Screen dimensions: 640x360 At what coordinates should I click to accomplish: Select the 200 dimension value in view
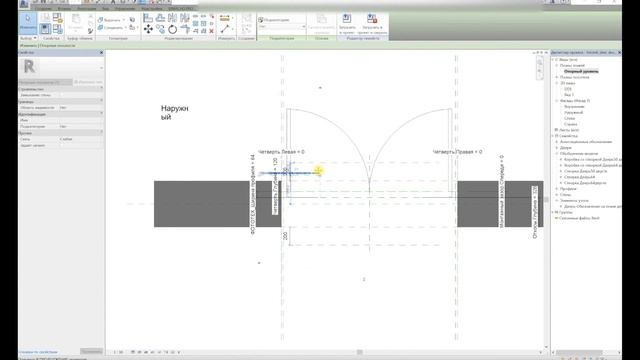(285, 236)
